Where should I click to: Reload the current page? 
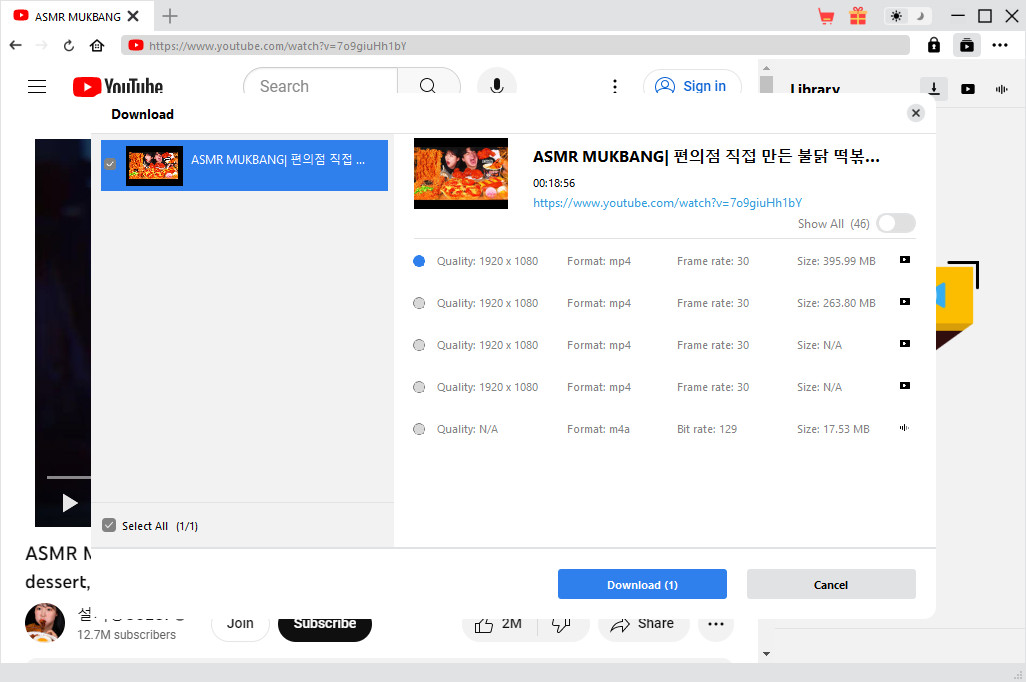click(x=69, y=45)
